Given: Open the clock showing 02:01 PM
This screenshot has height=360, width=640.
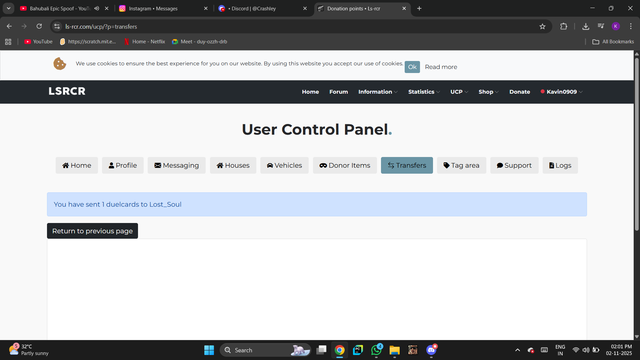Looking at the screenshot, I should coord(619,350).
